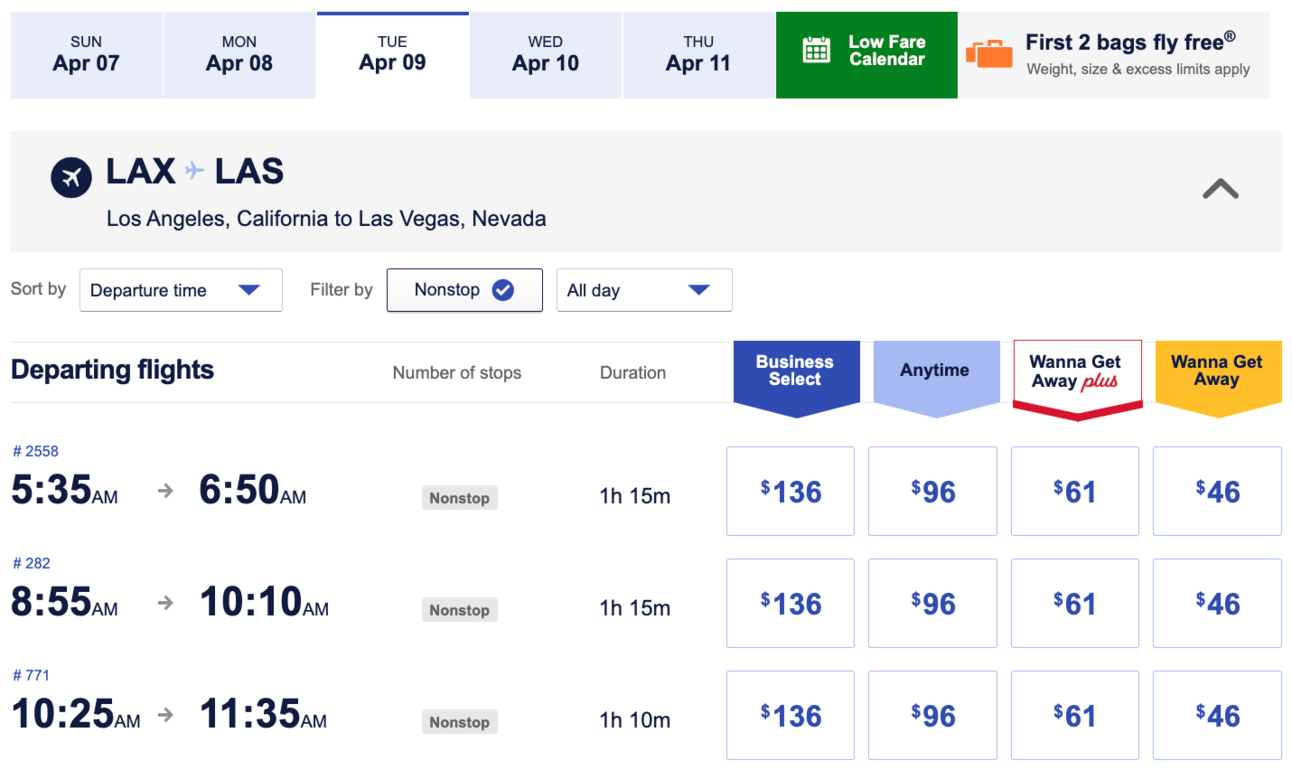1292x770 pixels.
Task: Click the orange luggage icon
Action: point(989,53)
